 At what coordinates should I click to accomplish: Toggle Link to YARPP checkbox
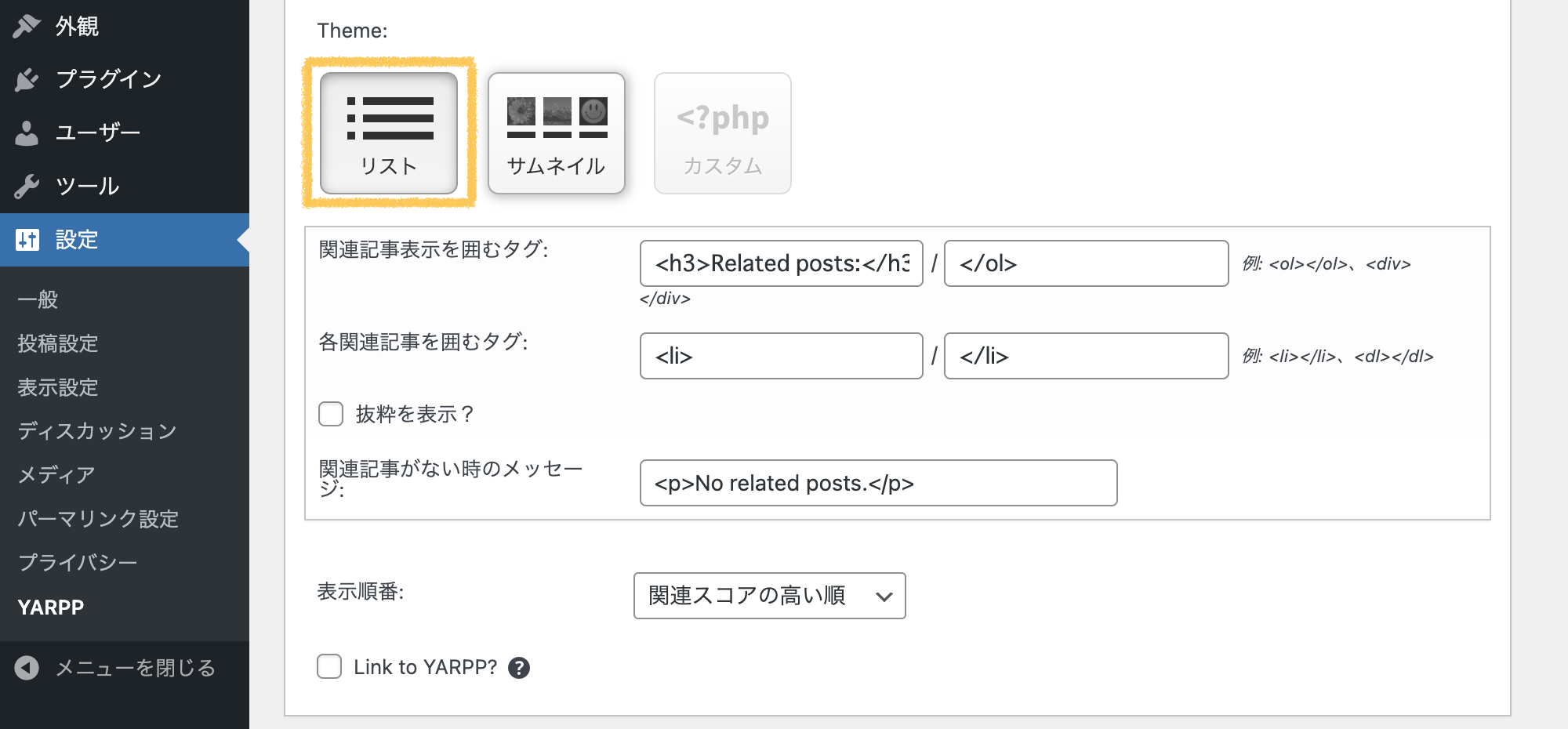pos(329,666)
